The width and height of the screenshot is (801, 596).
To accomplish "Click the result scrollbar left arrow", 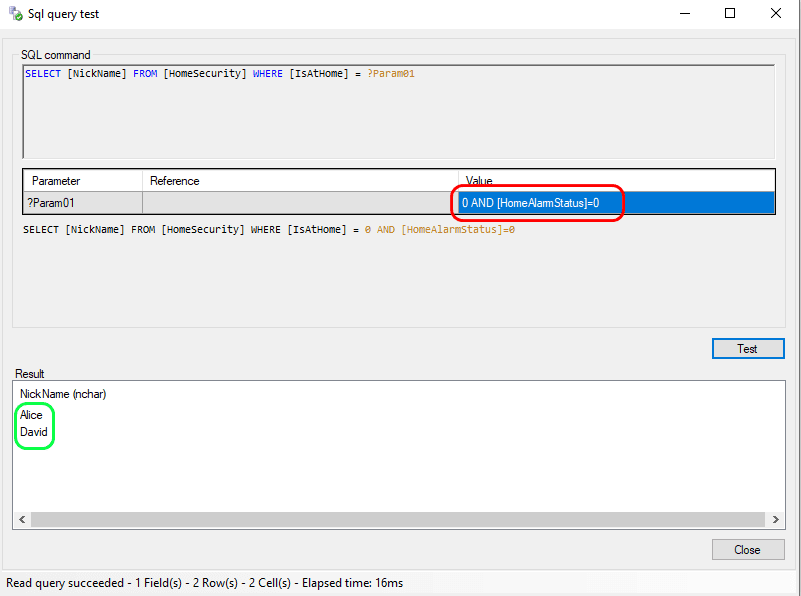I will [21, 520].
